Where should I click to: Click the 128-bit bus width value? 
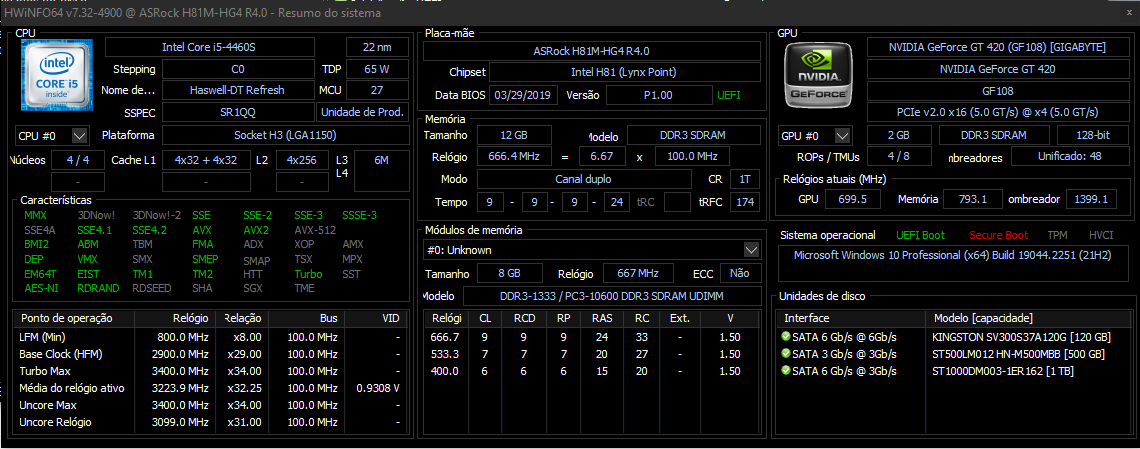(x=1091, y=135)
